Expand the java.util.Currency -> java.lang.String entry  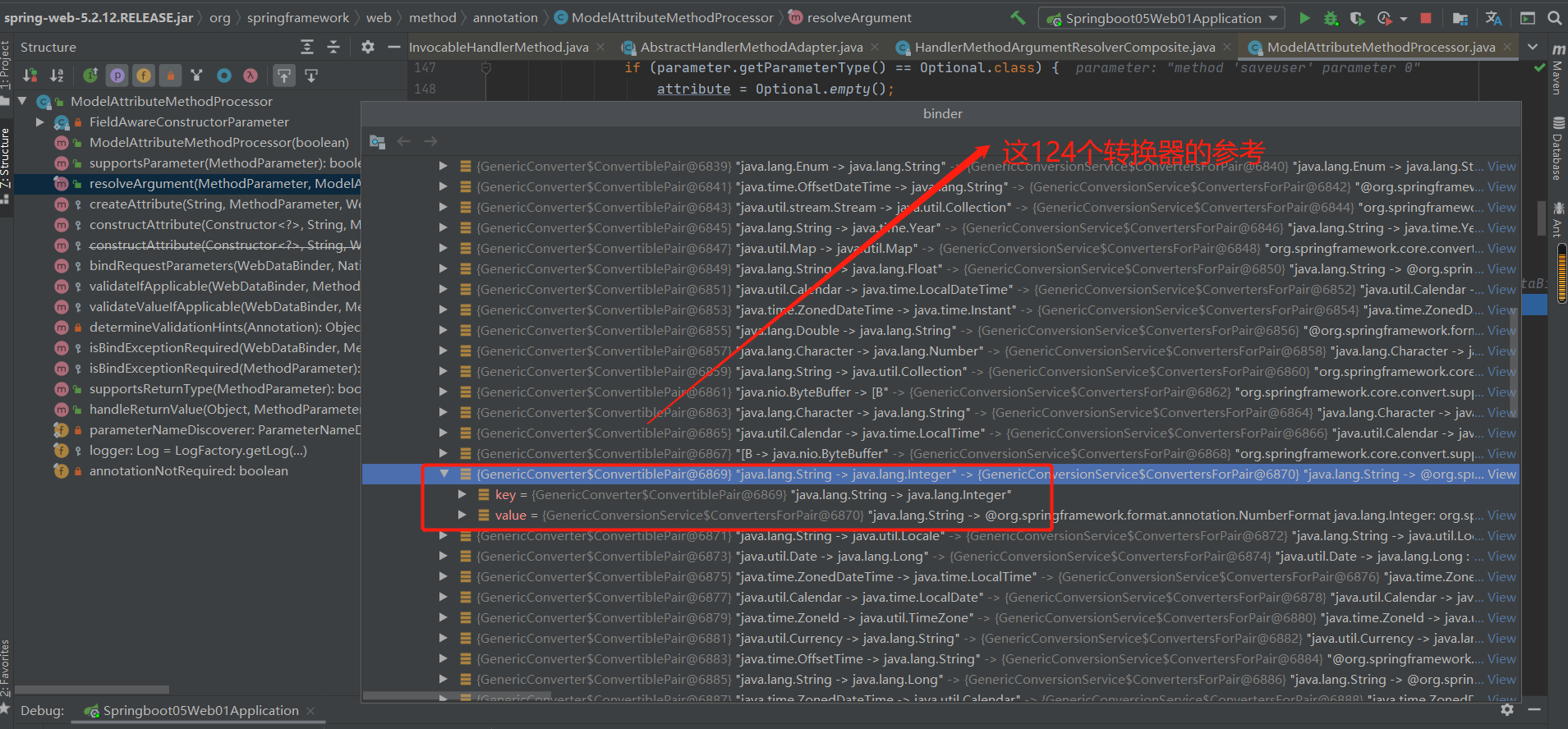coord(444,638)
